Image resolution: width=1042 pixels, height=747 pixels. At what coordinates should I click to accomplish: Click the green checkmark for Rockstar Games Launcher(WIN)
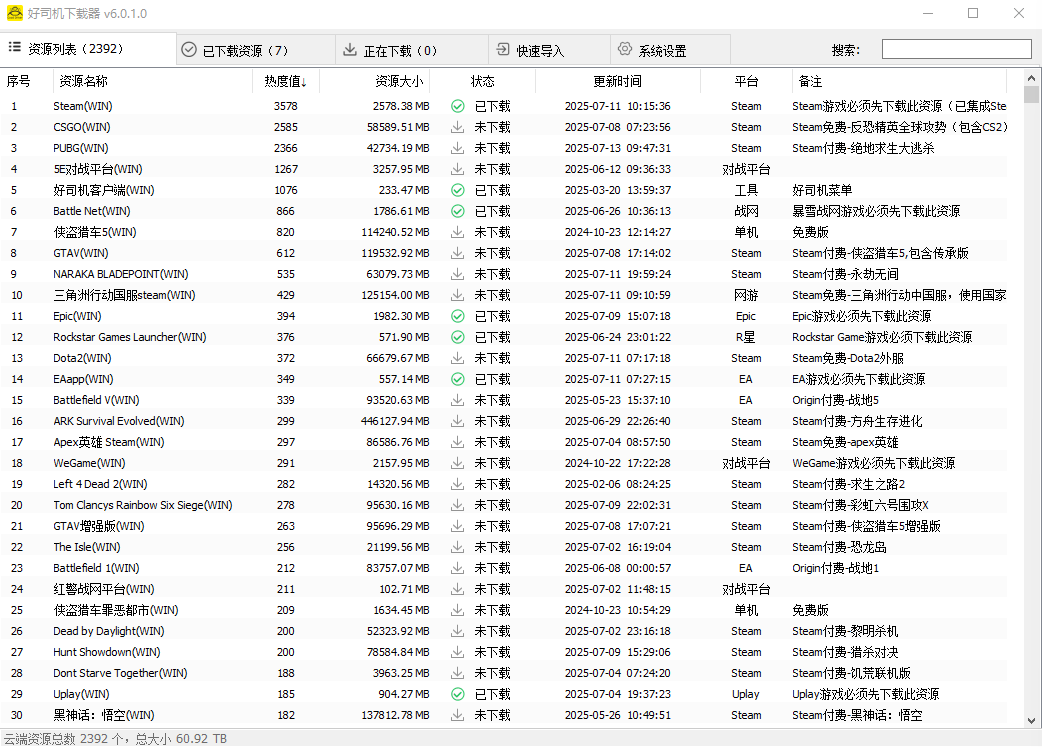click(457, 337)
